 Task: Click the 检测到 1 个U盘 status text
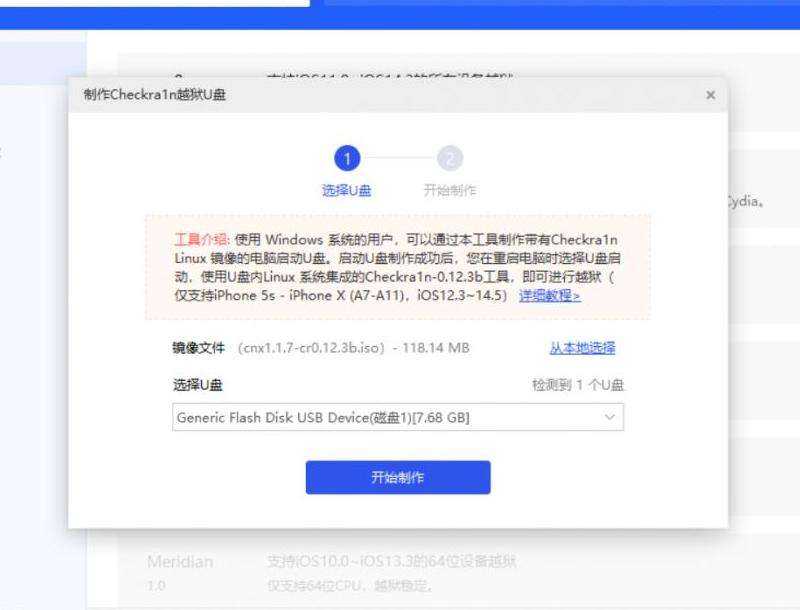[578, 385]
